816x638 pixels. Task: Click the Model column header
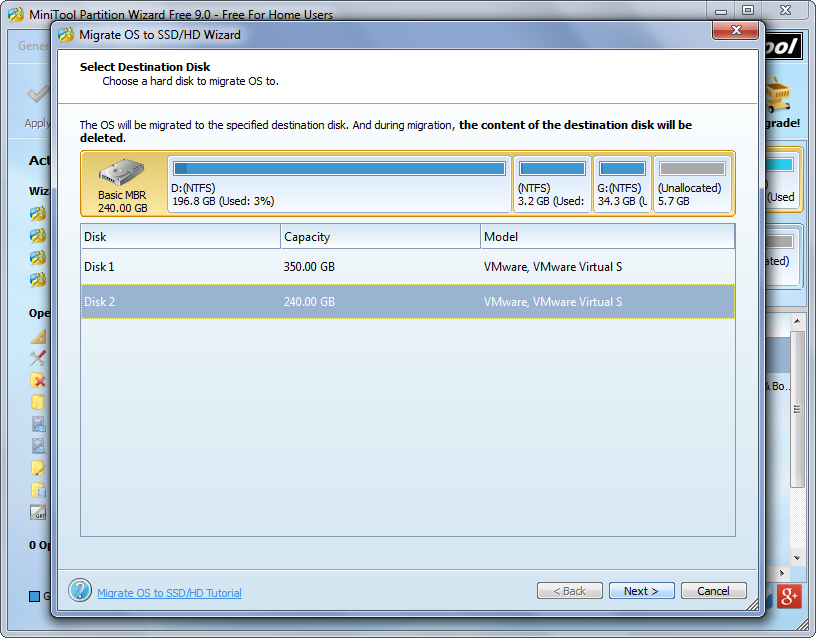pyautogui.click(x=607, y=237)
